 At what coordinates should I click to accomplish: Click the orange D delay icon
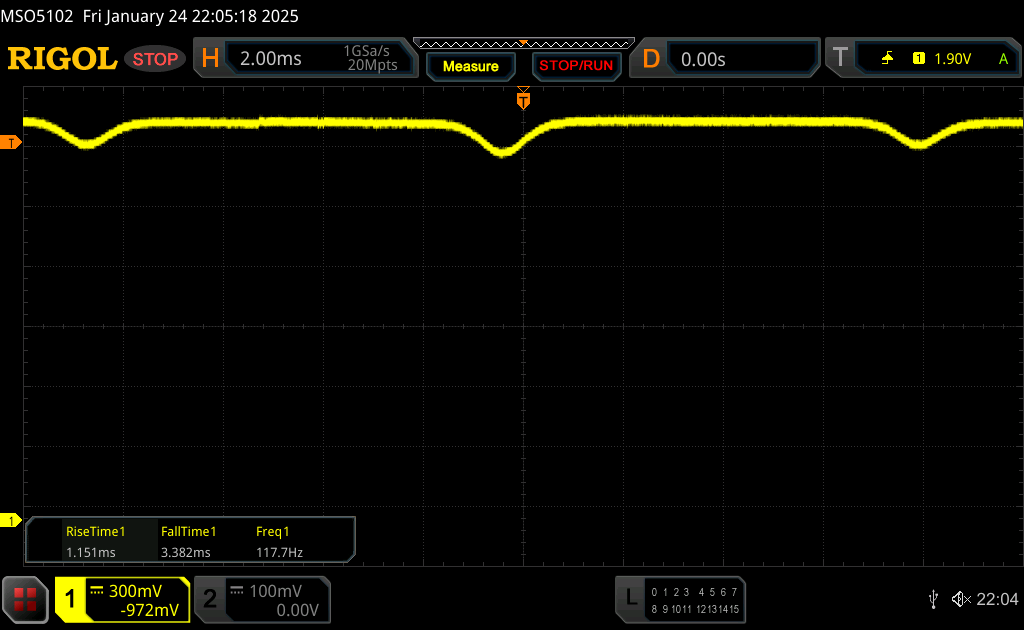(651, 59)
